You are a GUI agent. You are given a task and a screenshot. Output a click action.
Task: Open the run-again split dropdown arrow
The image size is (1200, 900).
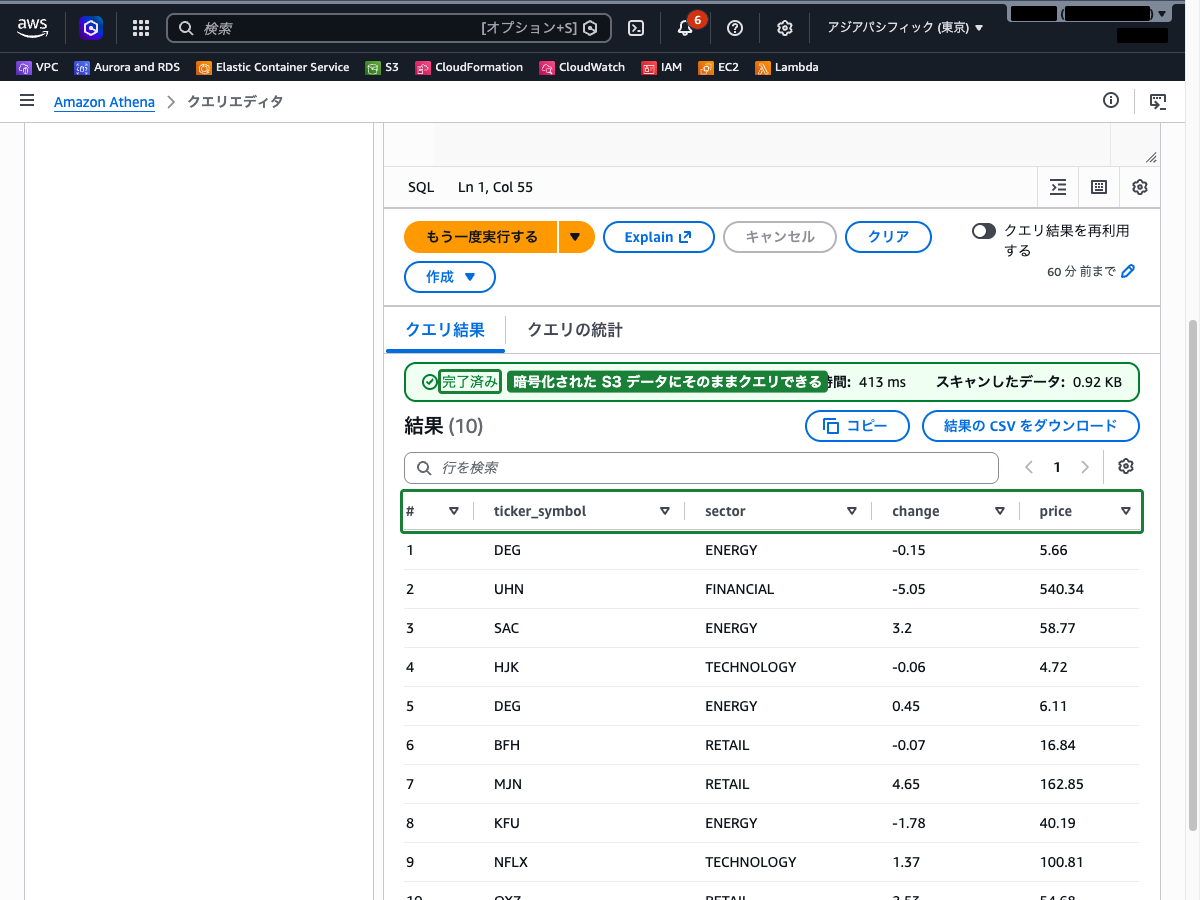click(x=576, y=237)
